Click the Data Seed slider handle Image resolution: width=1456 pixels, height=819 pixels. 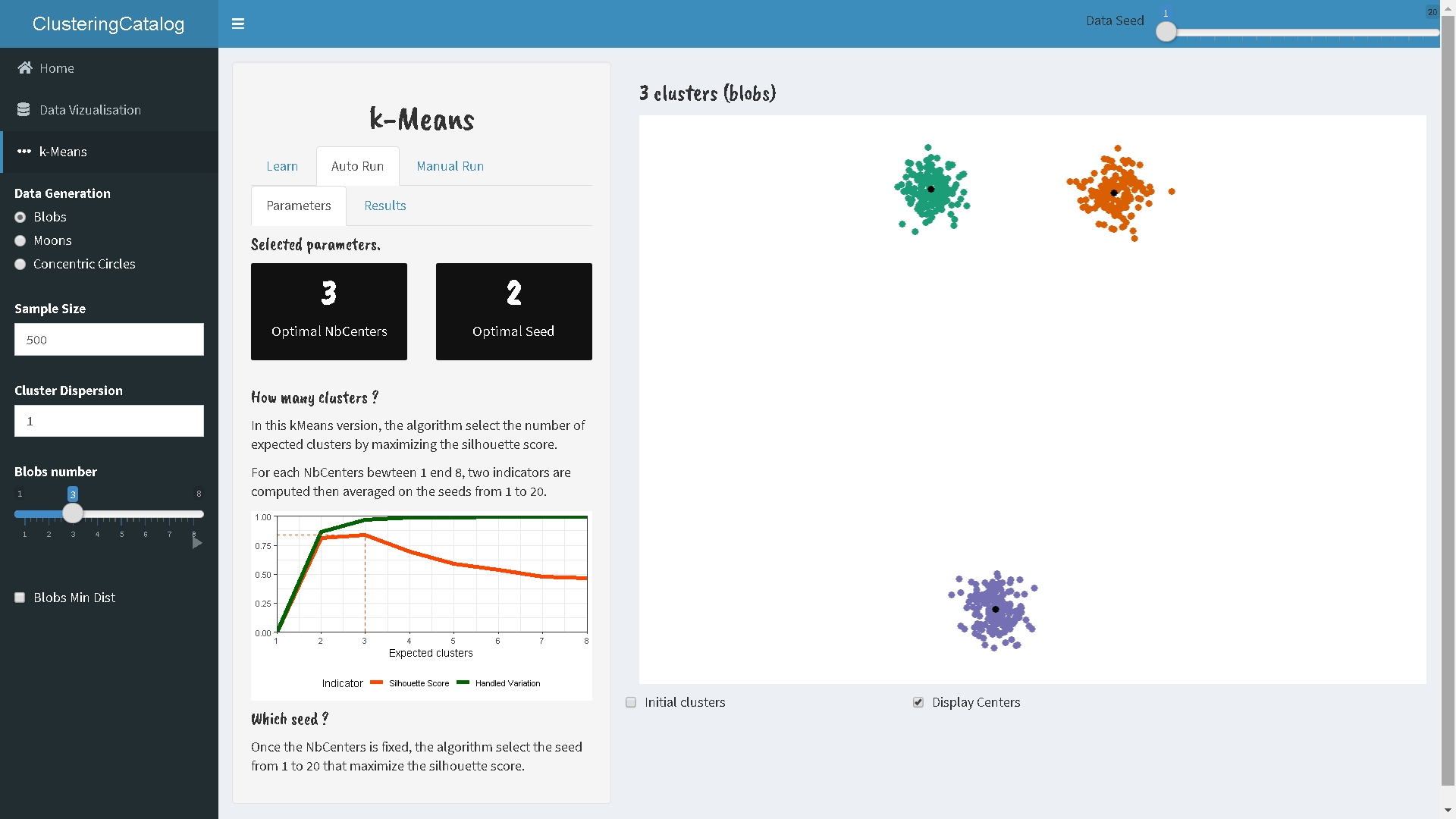pyautogui.click(x=1166, y=32)
